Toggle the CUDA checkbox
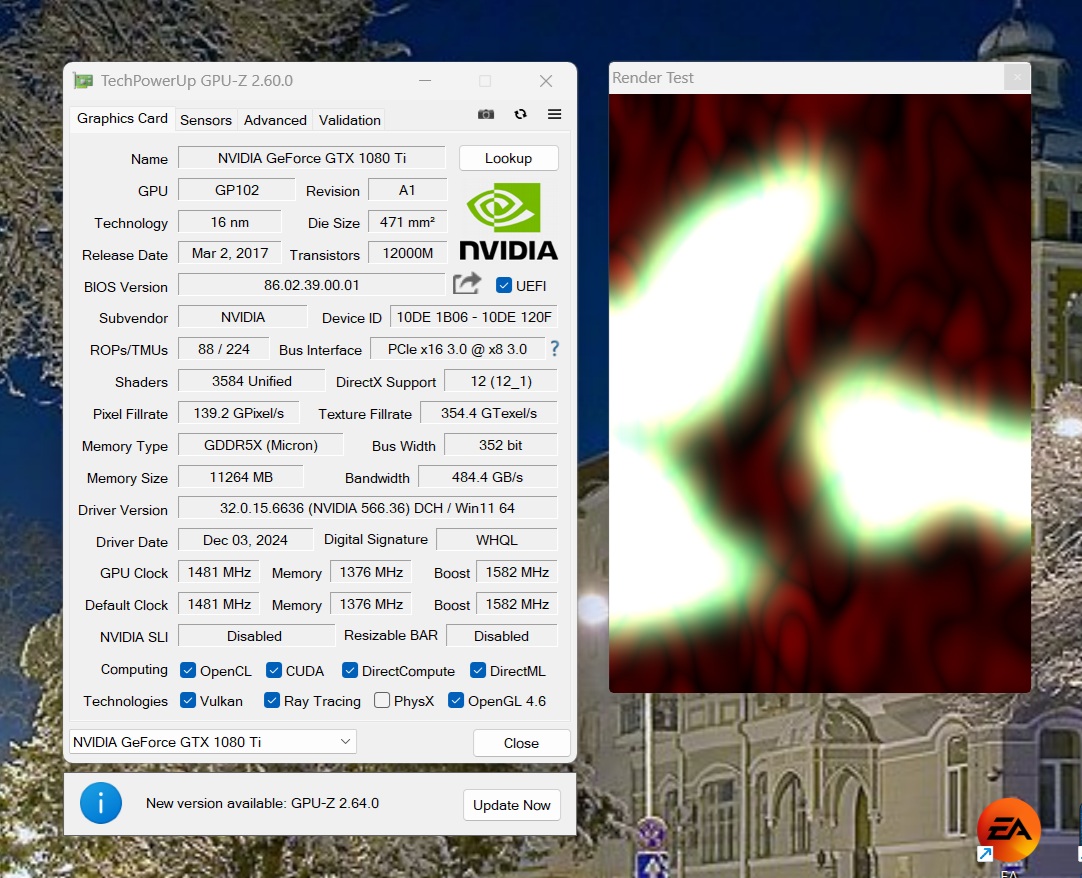The image size is (1082, 878). (x=274, y=670)
